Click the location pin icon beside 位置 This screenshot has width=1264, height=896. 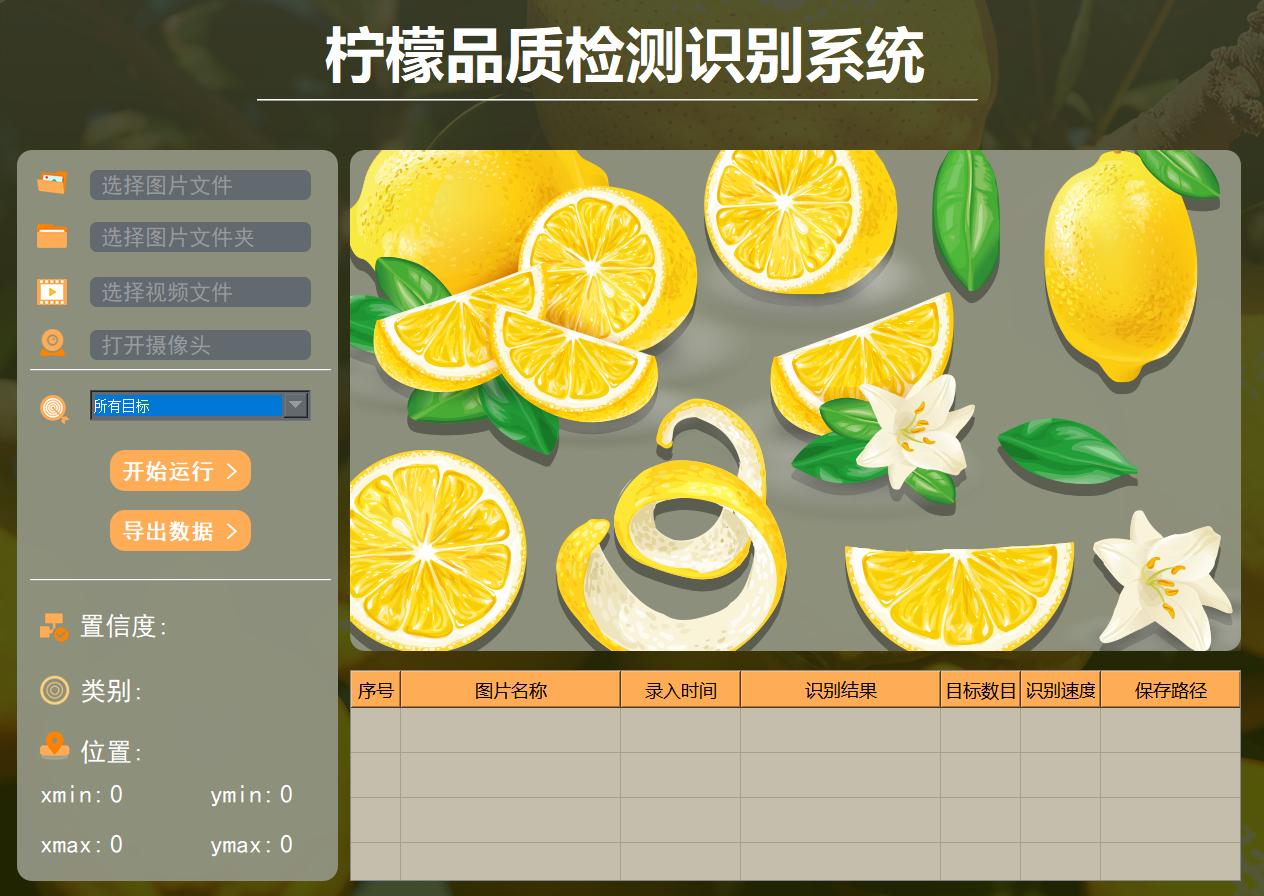54,746
